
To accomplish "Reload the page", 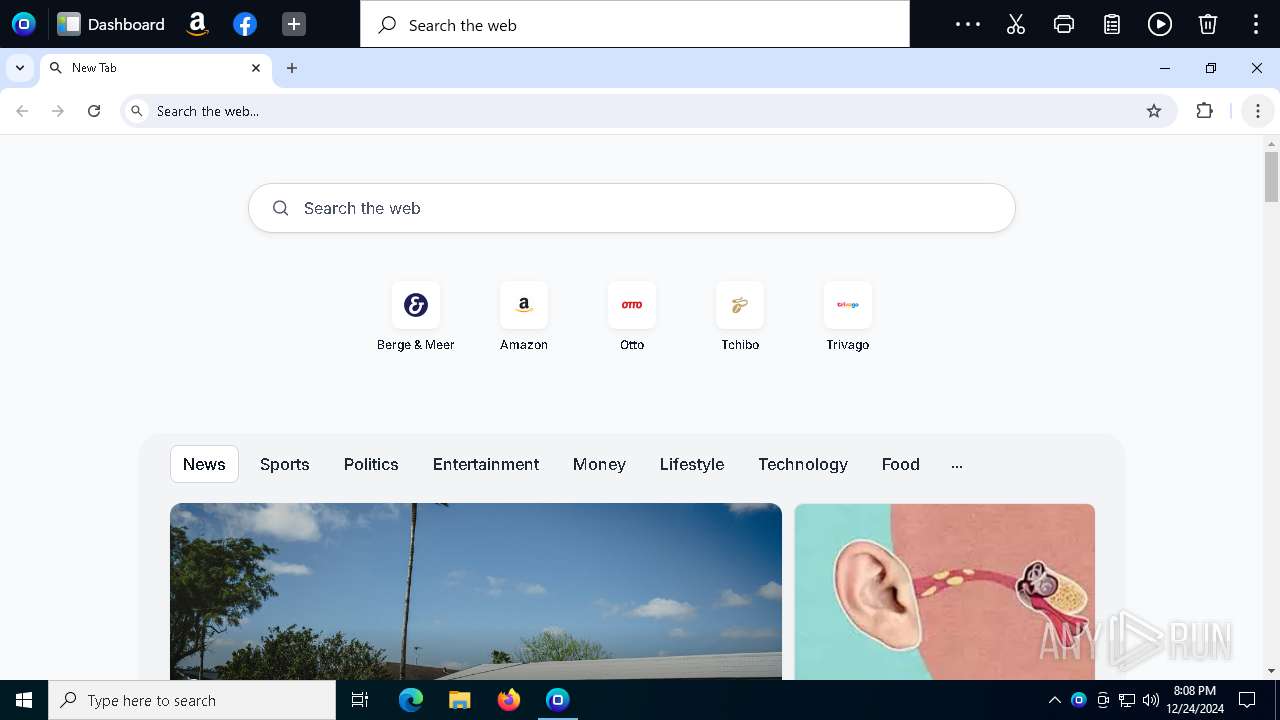I will pos(94,111).
